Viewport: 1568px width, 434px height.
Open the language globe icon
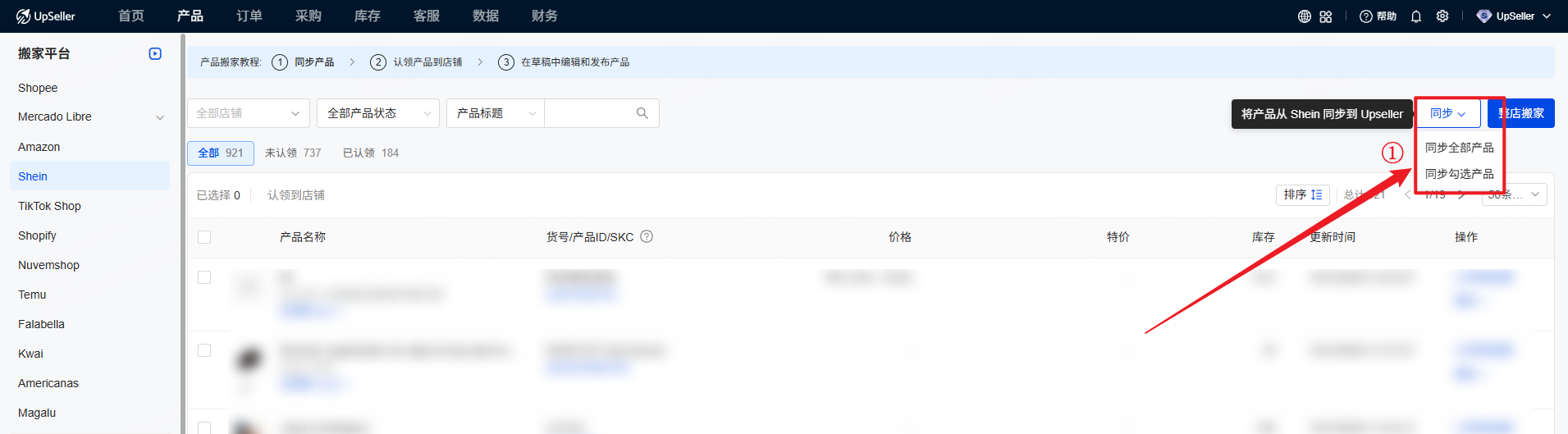coord(1304,16)
